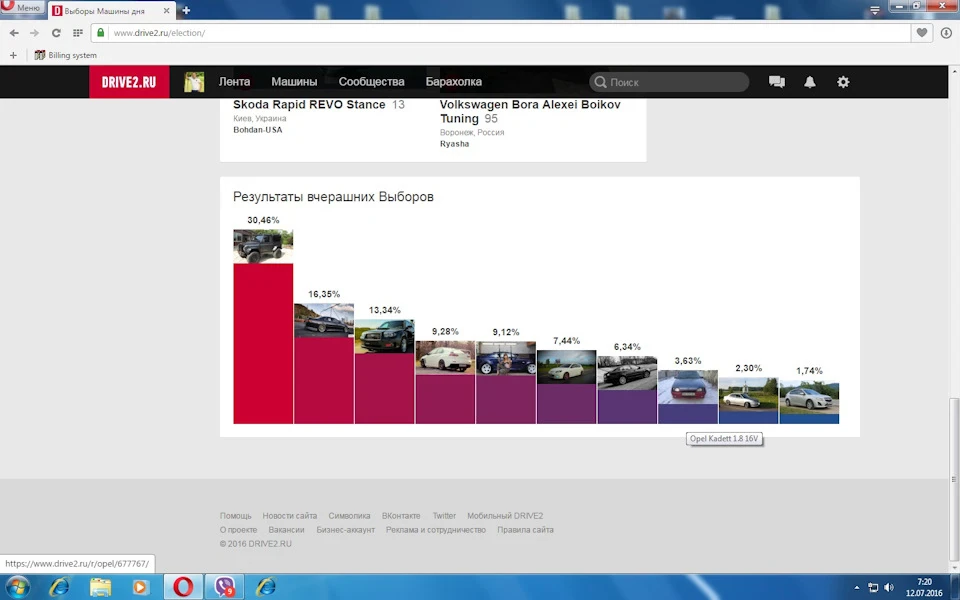Image resolution: width=960 pixels, height=600 pixels.
Task: Click the Правила сайта footer link
Action: click(525, 530)
